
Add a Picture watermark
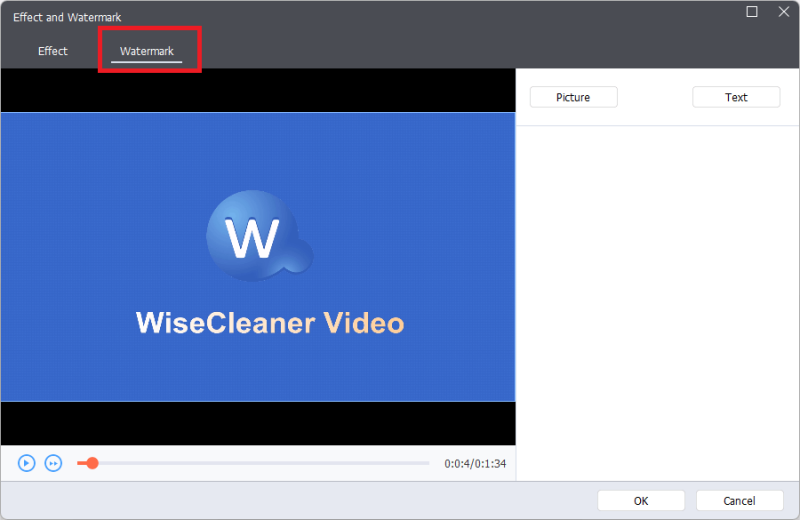(x=573, y=97)
